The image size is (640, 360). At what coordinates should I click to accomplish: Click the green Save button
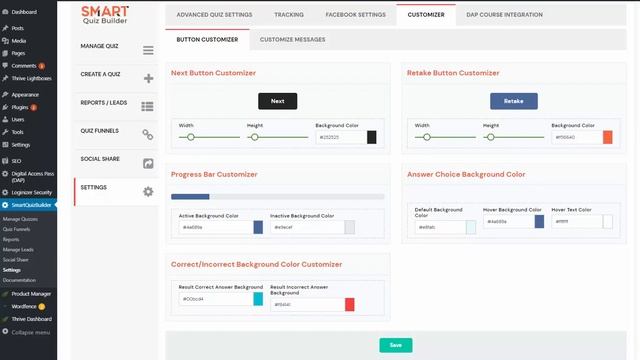coord(396,345)
